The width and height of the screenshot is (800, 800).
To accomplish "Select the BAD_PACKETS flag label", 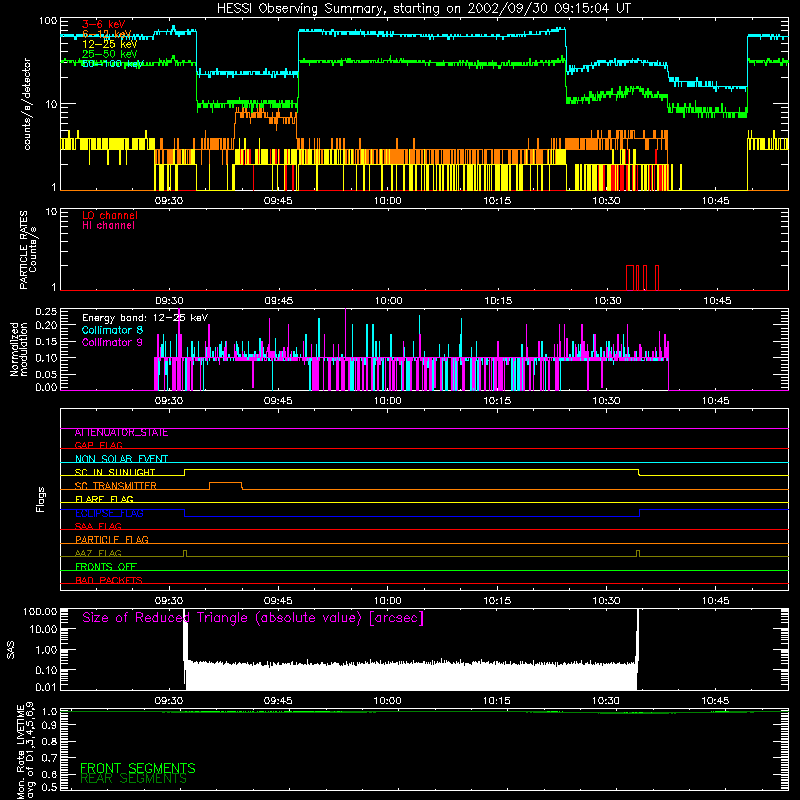I will [109, 580].
